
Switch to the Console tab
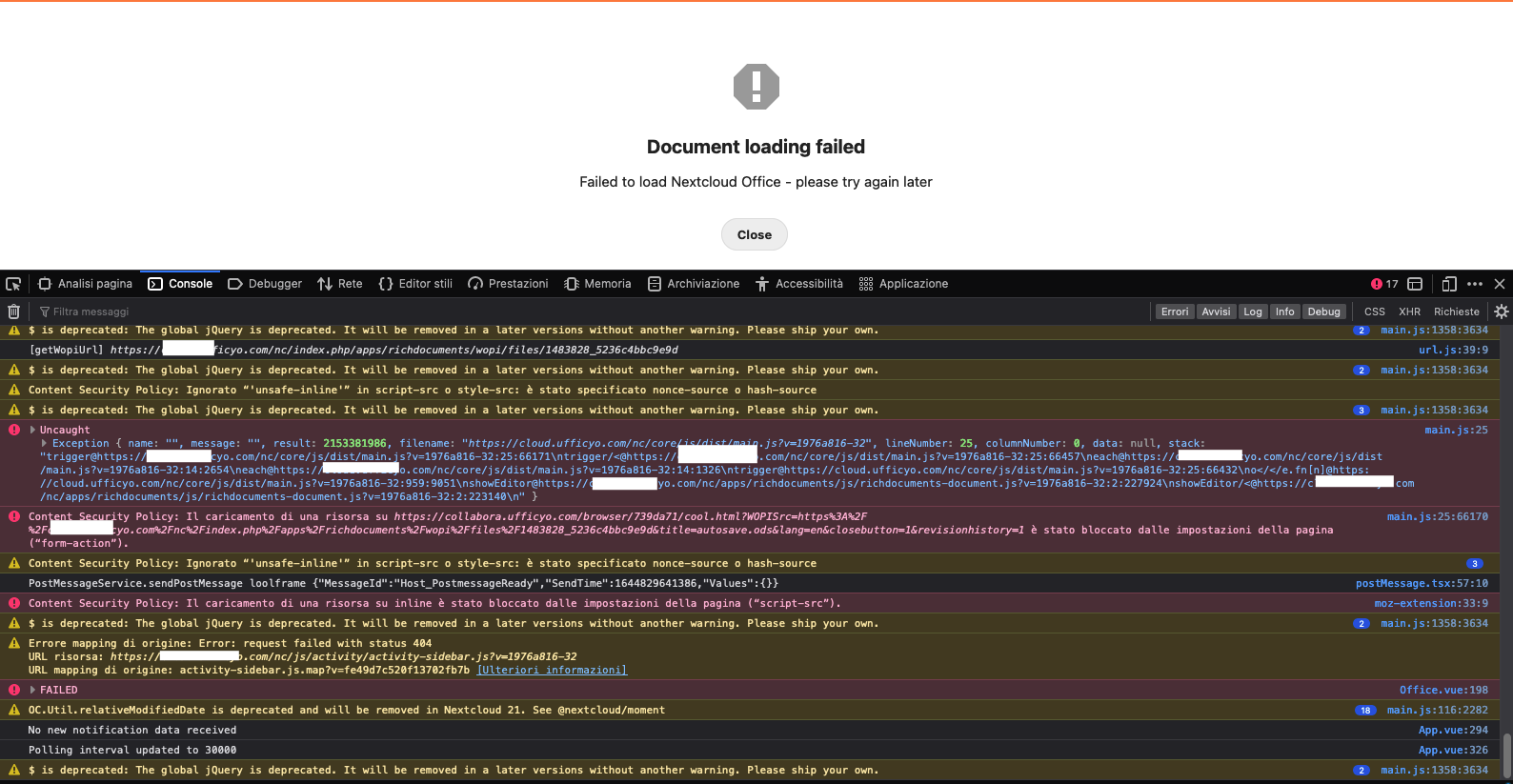tap(180, 284)
